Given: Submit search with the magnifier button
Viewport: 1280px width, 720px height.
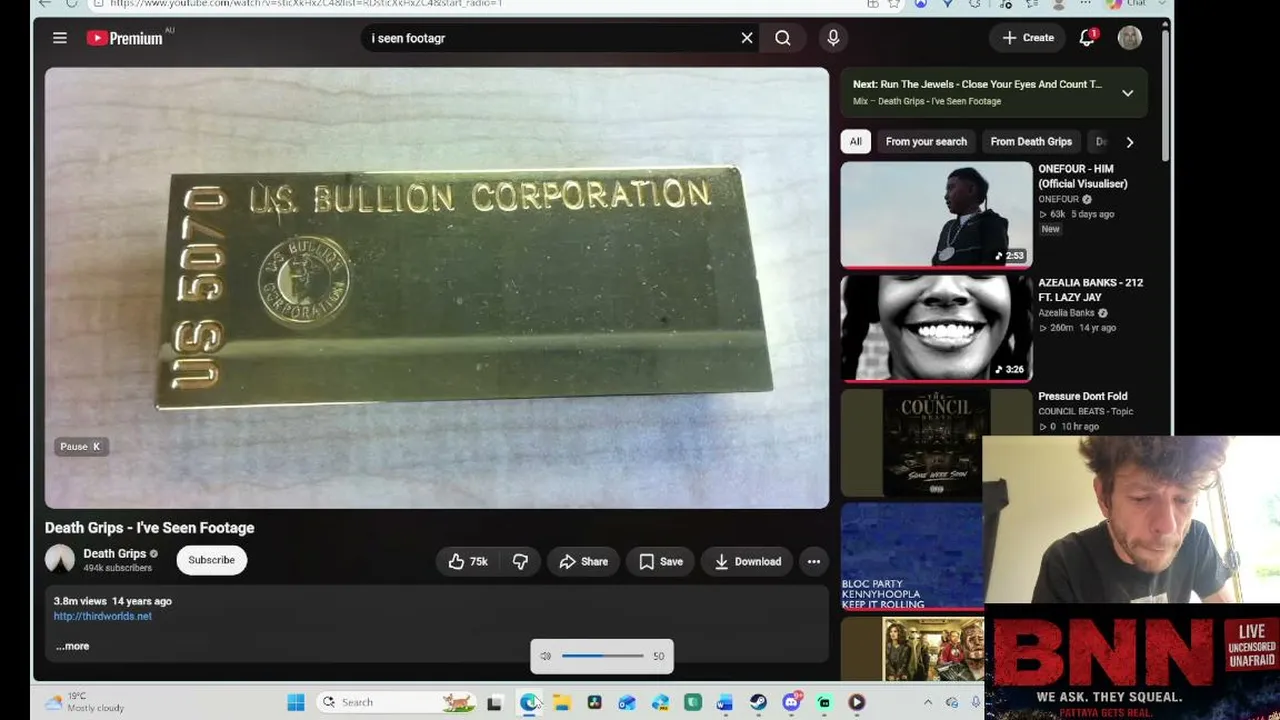Looking at the screenshot, I should pyautogui.click(x=783, y=38).
